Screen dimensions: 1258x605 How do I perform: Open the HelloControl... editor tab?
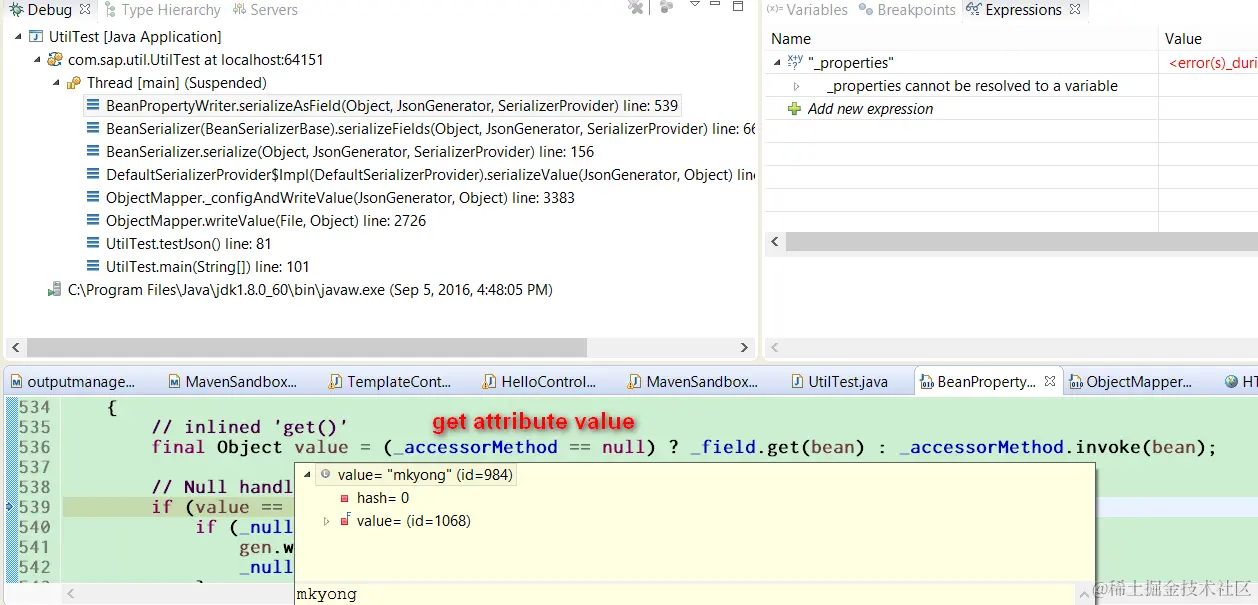pos(539,381)
